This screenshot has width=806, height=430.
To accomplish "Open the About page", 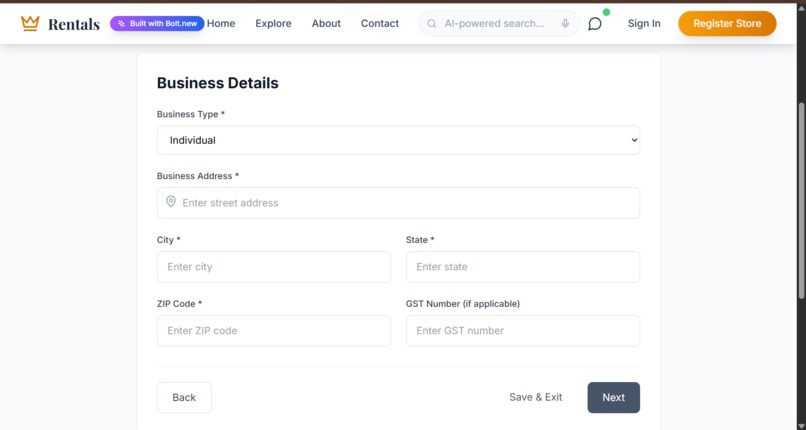I will pos(326,24).
